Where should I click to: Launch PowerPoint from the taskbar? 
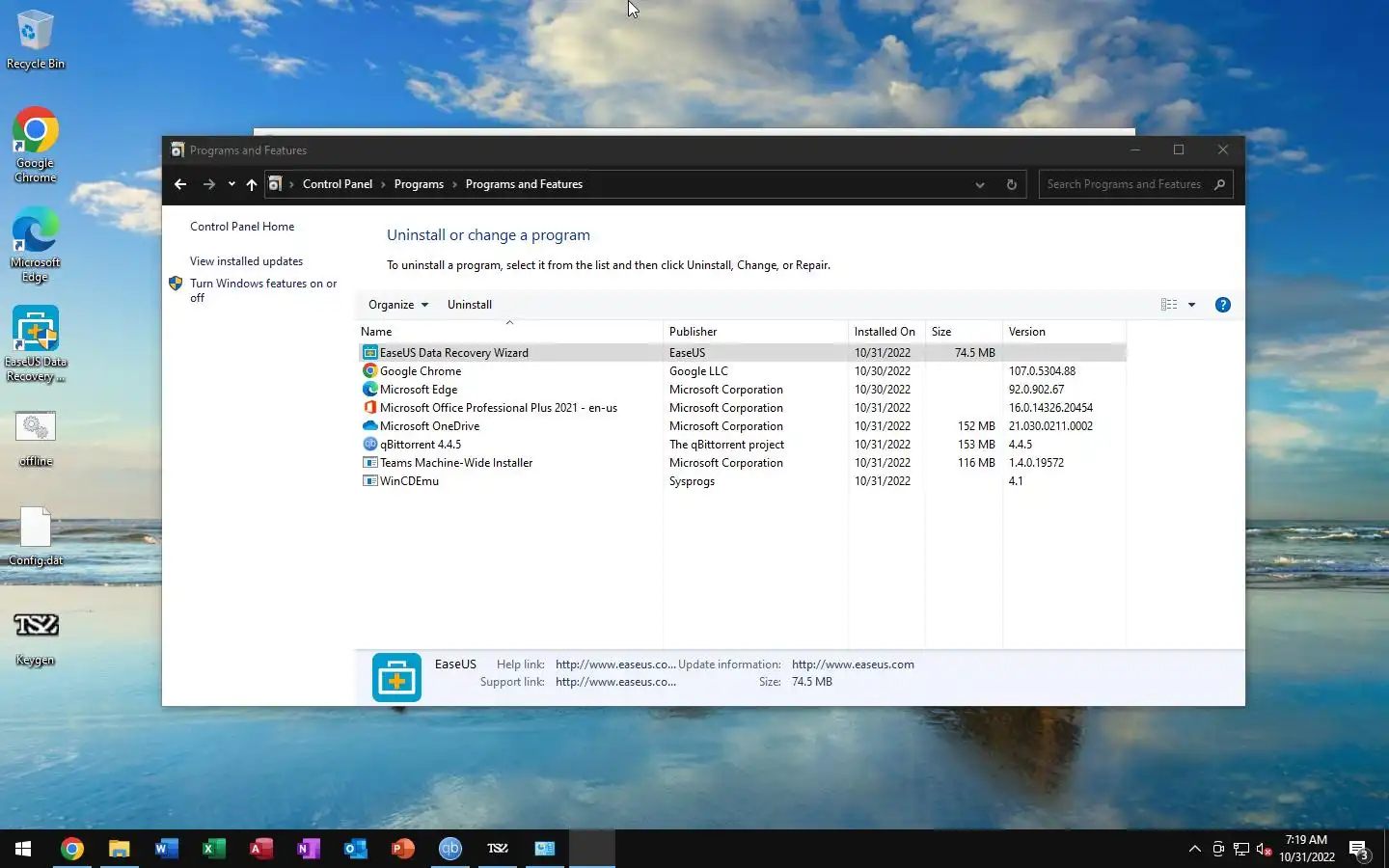pos(402,849)
